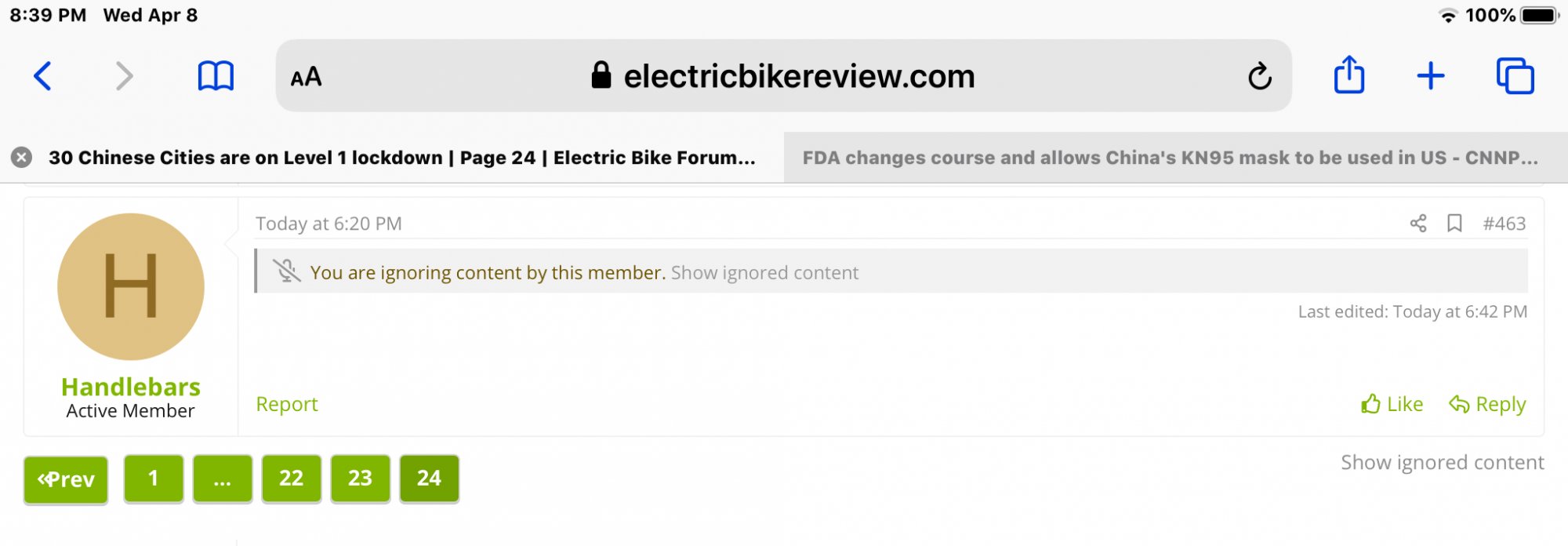Reply to the Handlebars post

(x=1487, y=404)
